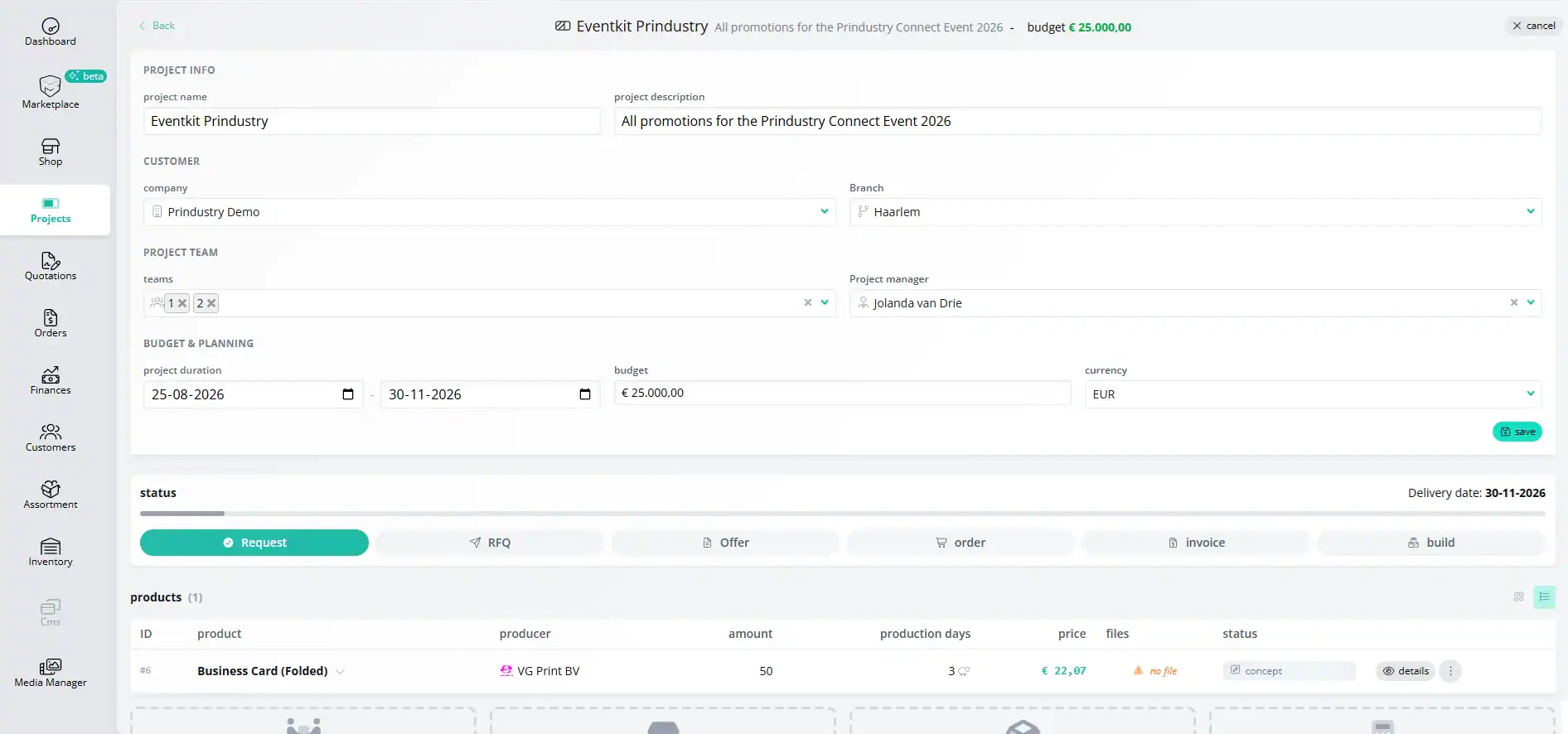Expand the Branch dropdown showing Haarlem
This screenshot has height=734, width=1568.
pos(1531,211)
